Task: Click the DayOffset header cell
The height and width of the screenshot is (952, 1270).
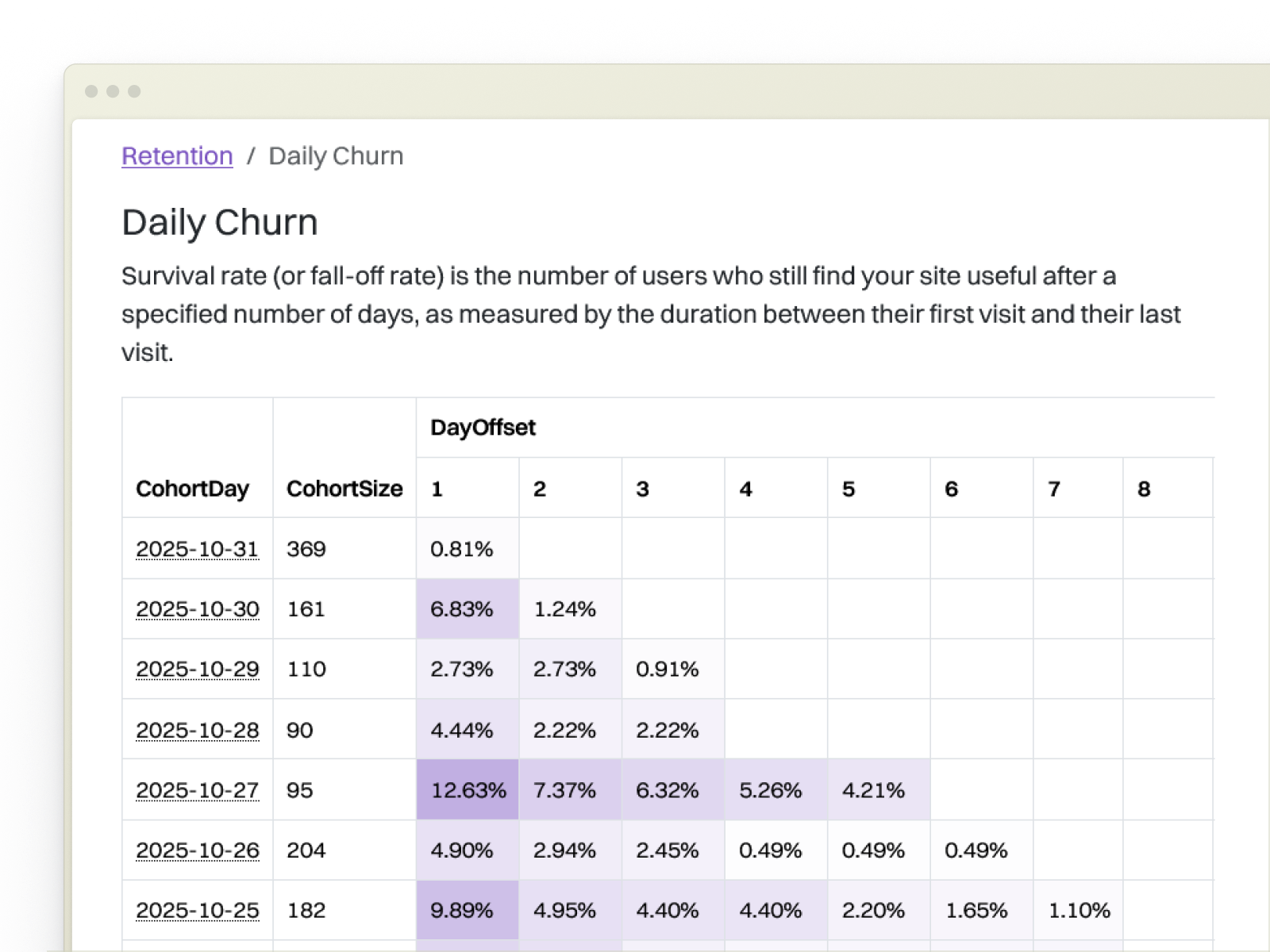Action: [x=484, y=427]
